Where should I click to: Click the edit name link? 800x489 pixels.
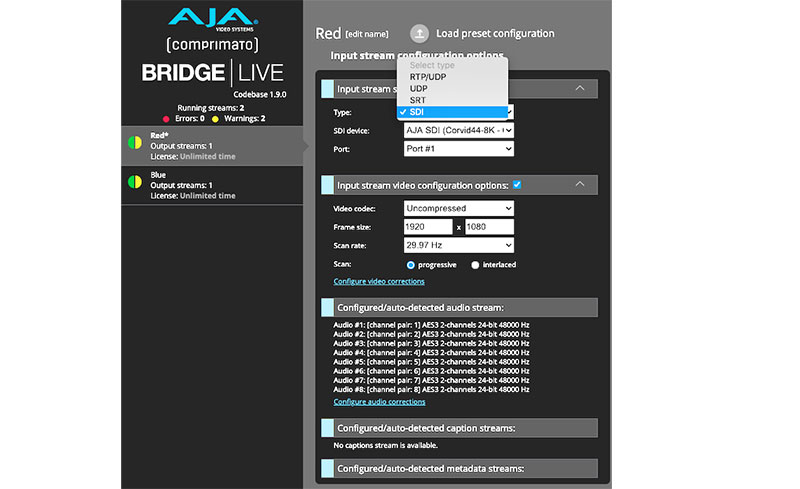click(367, 34)
